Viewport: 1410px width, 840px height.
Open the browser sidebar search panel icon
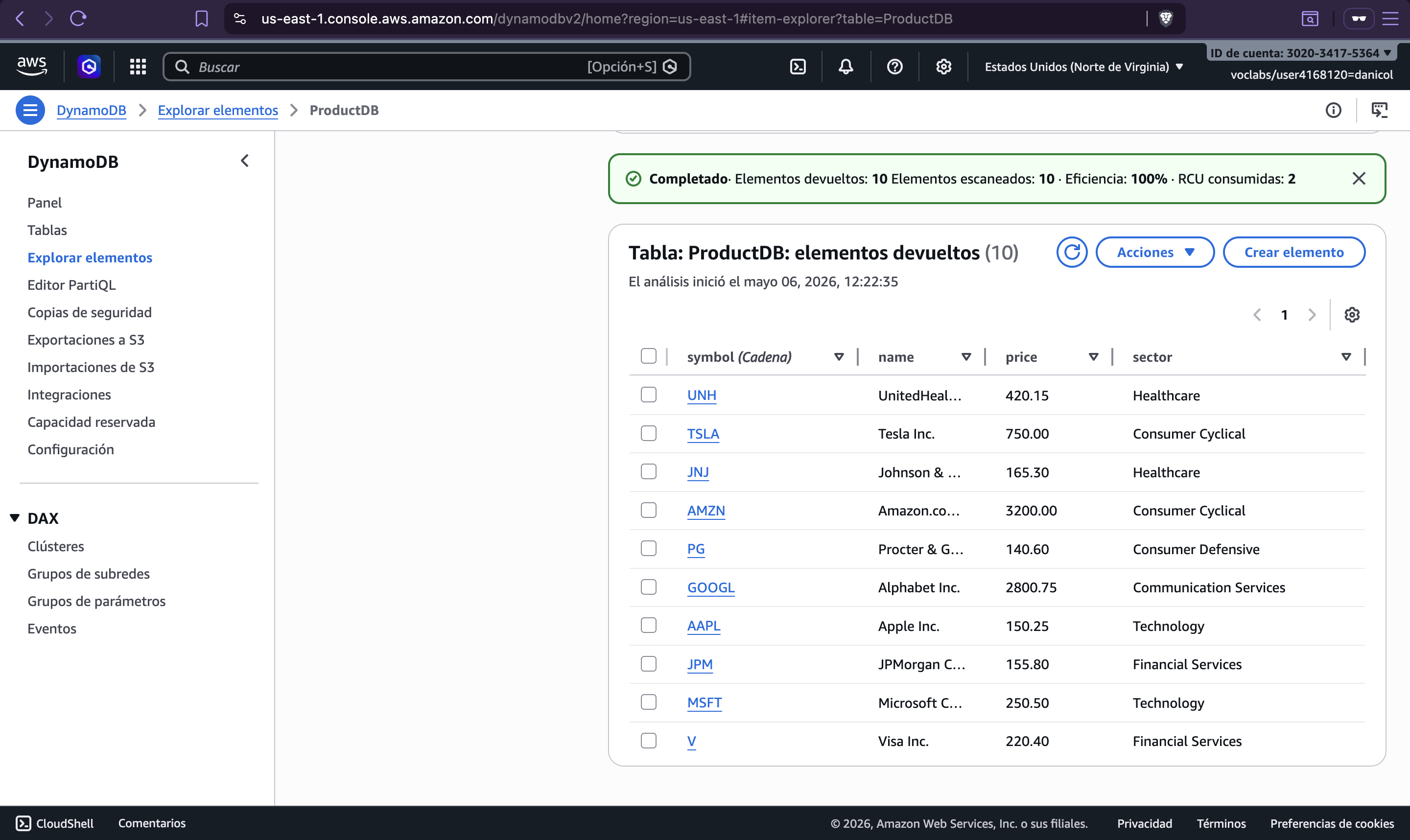click(x=1310, y=19)
